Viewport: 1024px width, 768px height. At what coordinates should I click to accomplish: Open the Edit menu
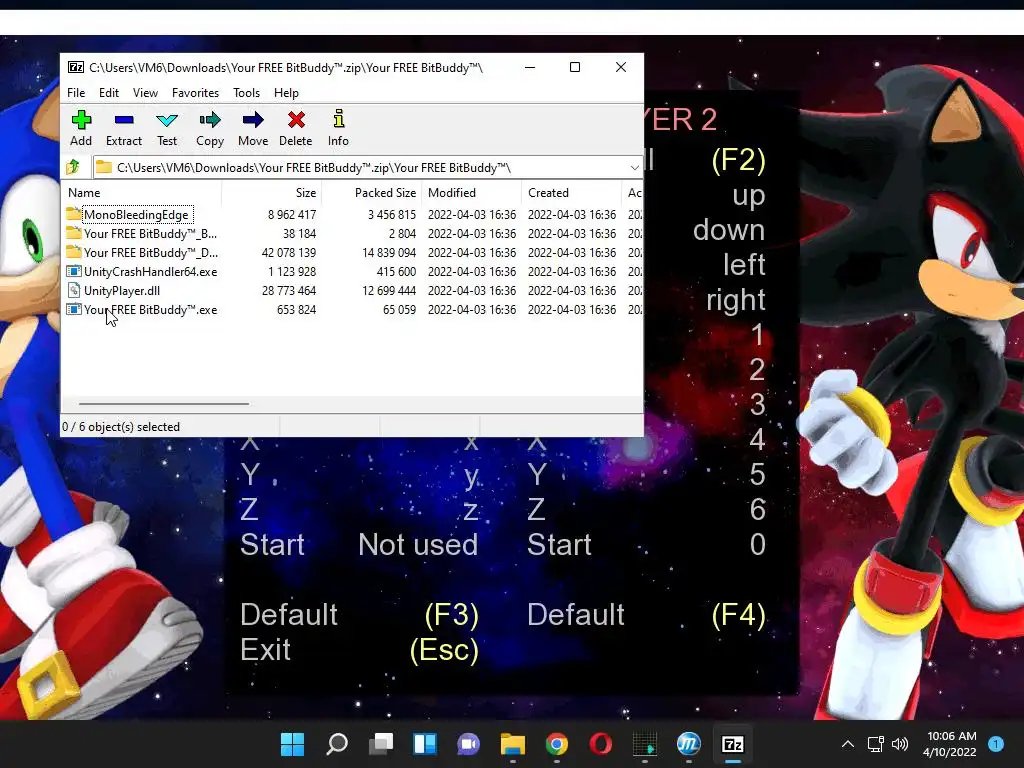108,93
